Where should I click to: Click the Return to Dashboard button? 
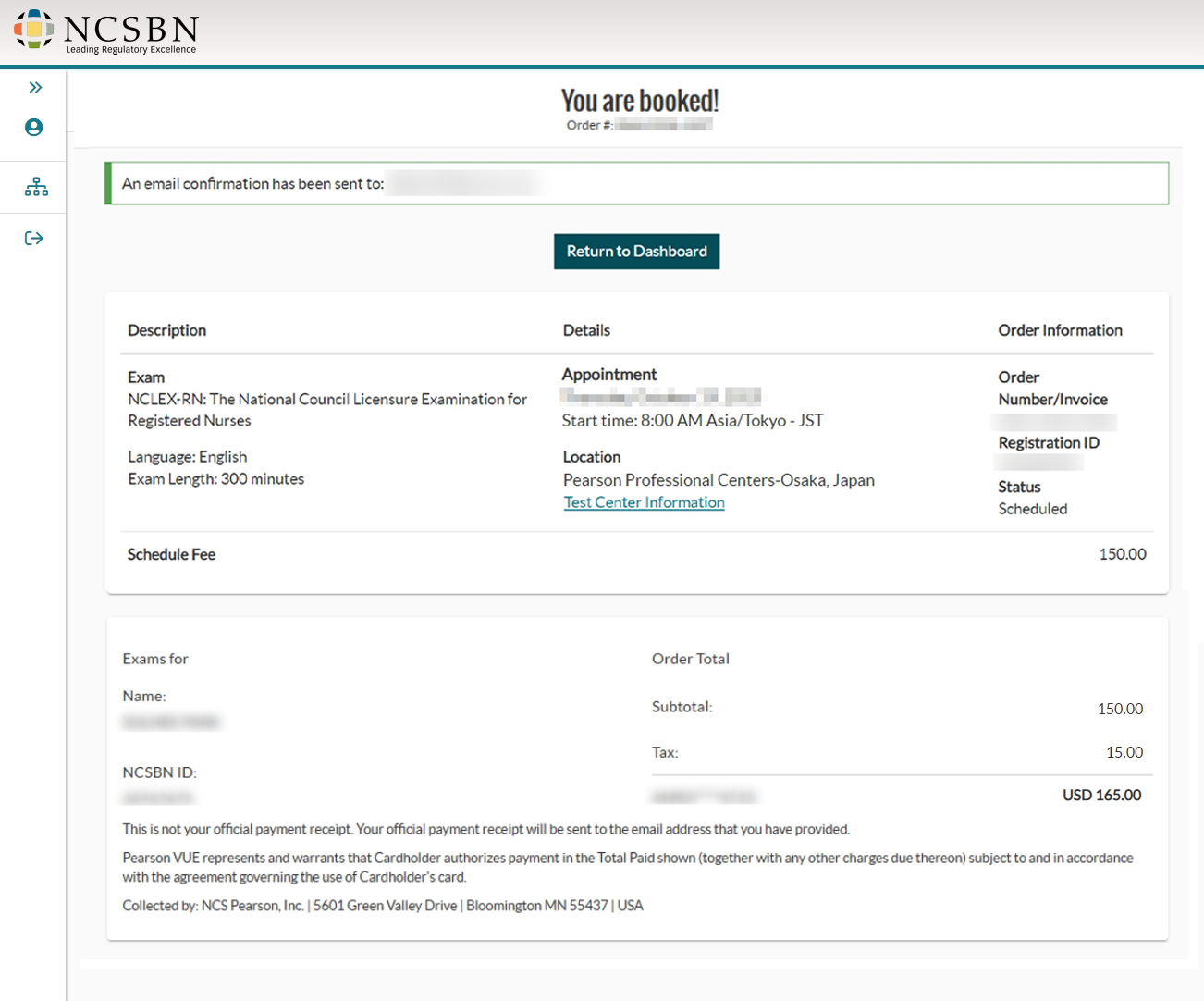coord(636,252)
